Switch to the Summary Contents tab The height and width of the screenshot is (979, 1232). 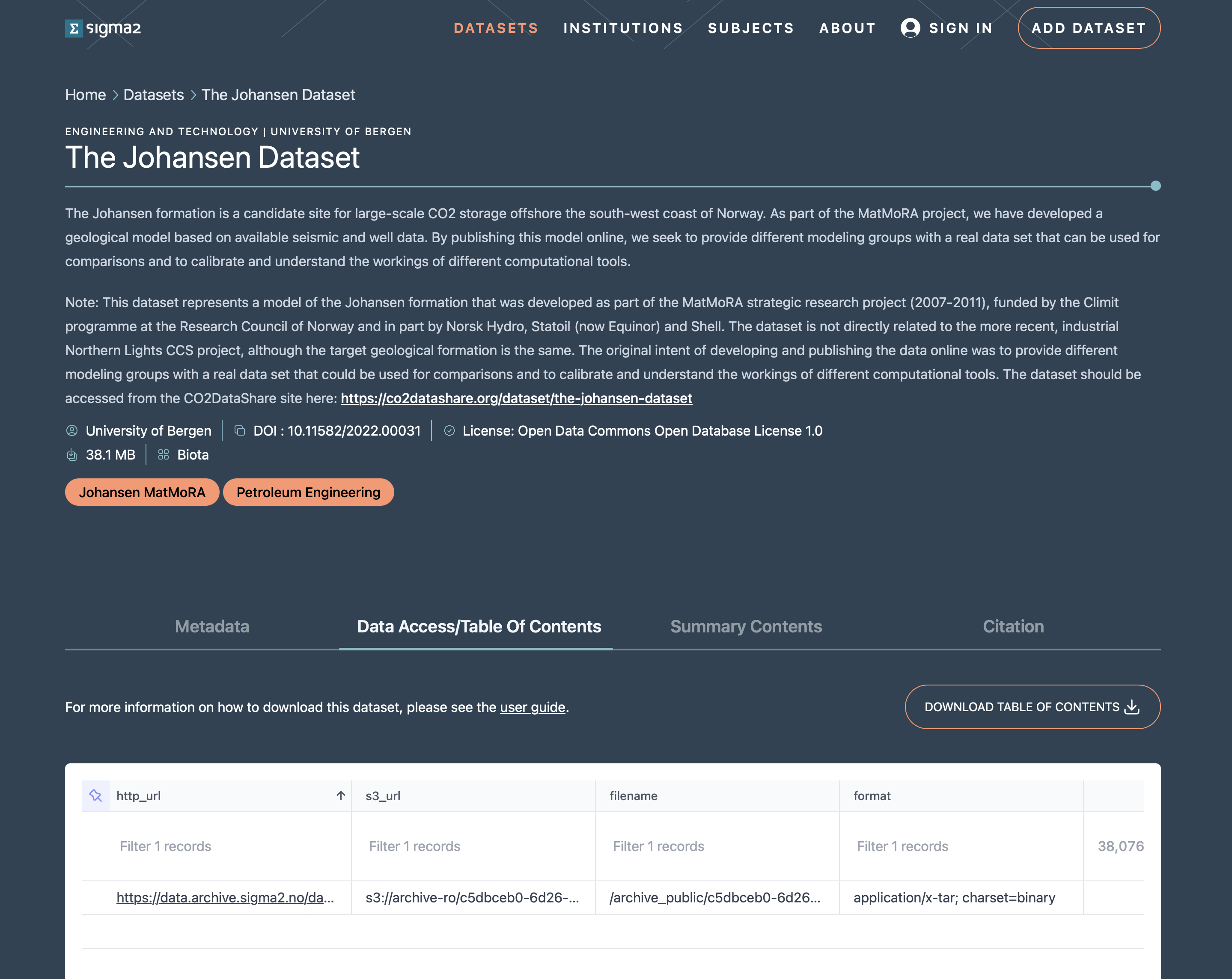click(746, 626)
